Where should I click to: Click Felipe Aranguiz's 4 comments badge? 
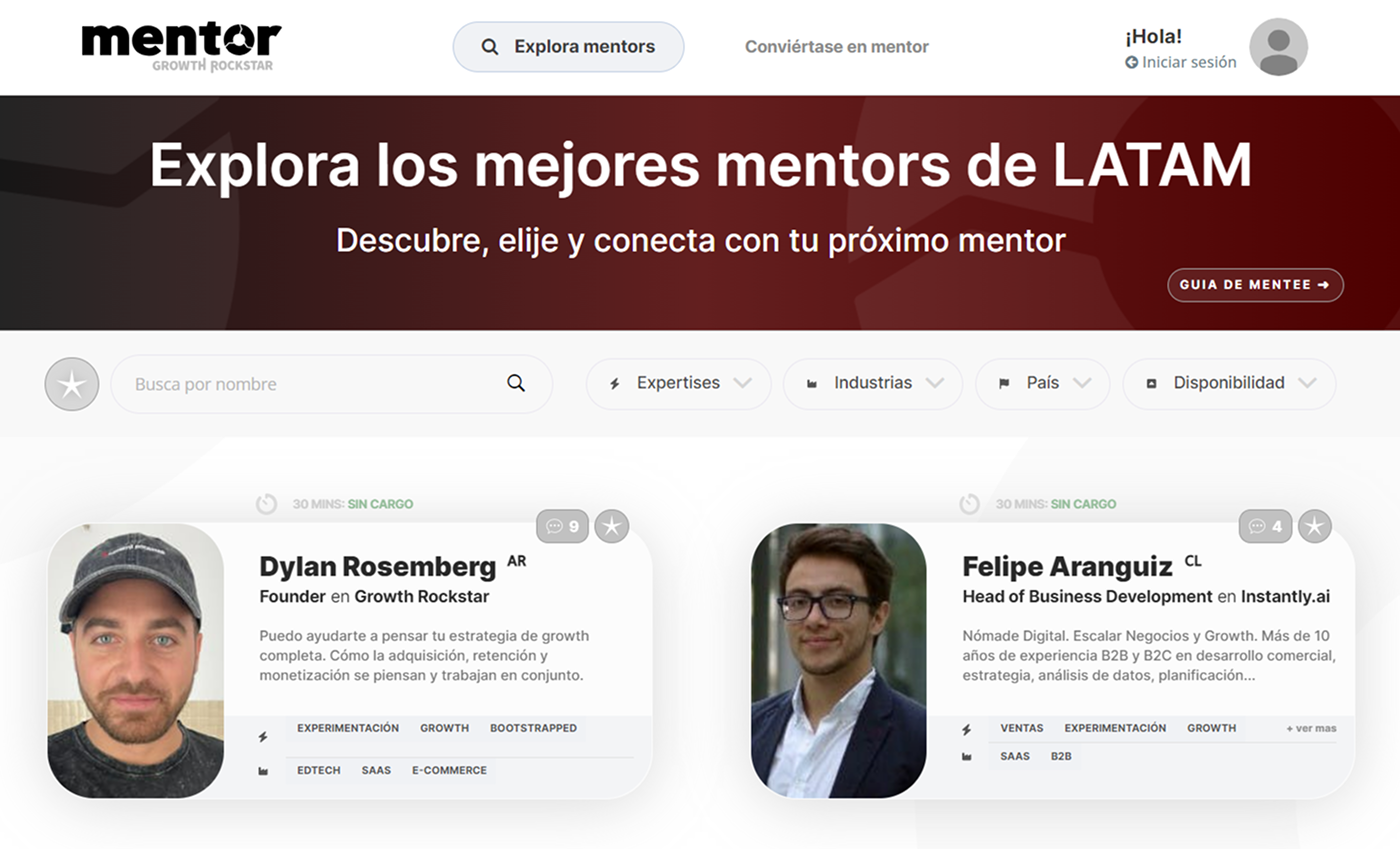pyautogui.click(x=1265, y=526)
